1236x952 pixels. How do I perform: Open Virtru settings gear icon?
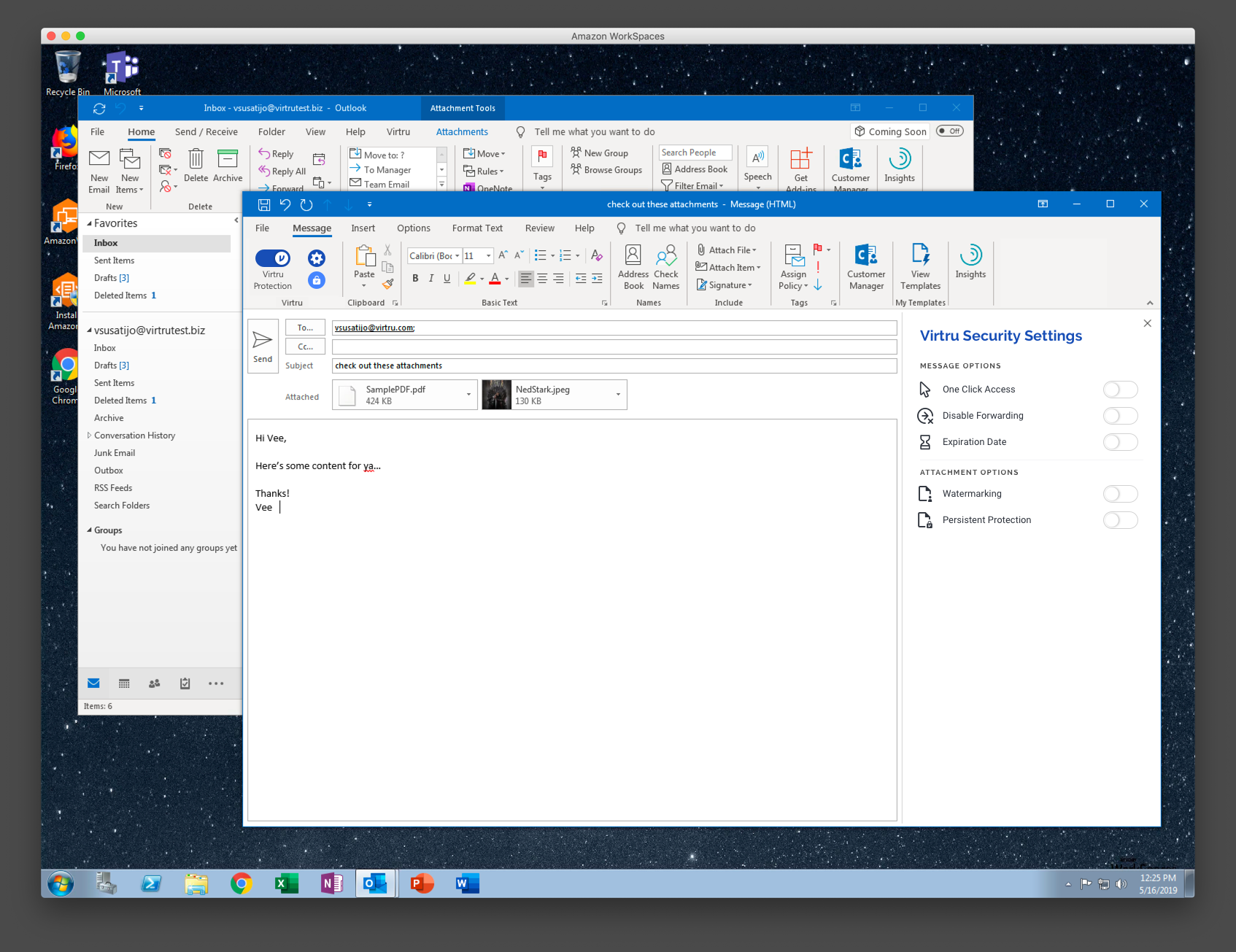(x=317, y=258)
